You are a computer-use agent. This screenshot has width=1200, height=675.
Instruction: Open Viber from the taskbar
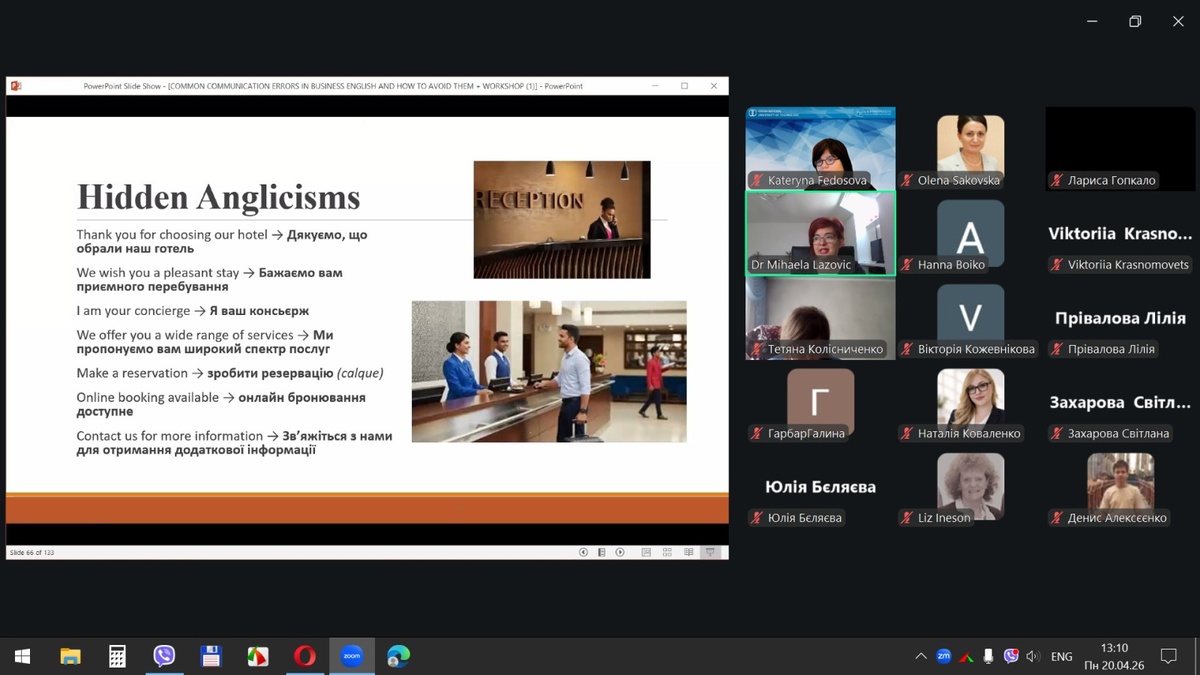pos(164,656)
